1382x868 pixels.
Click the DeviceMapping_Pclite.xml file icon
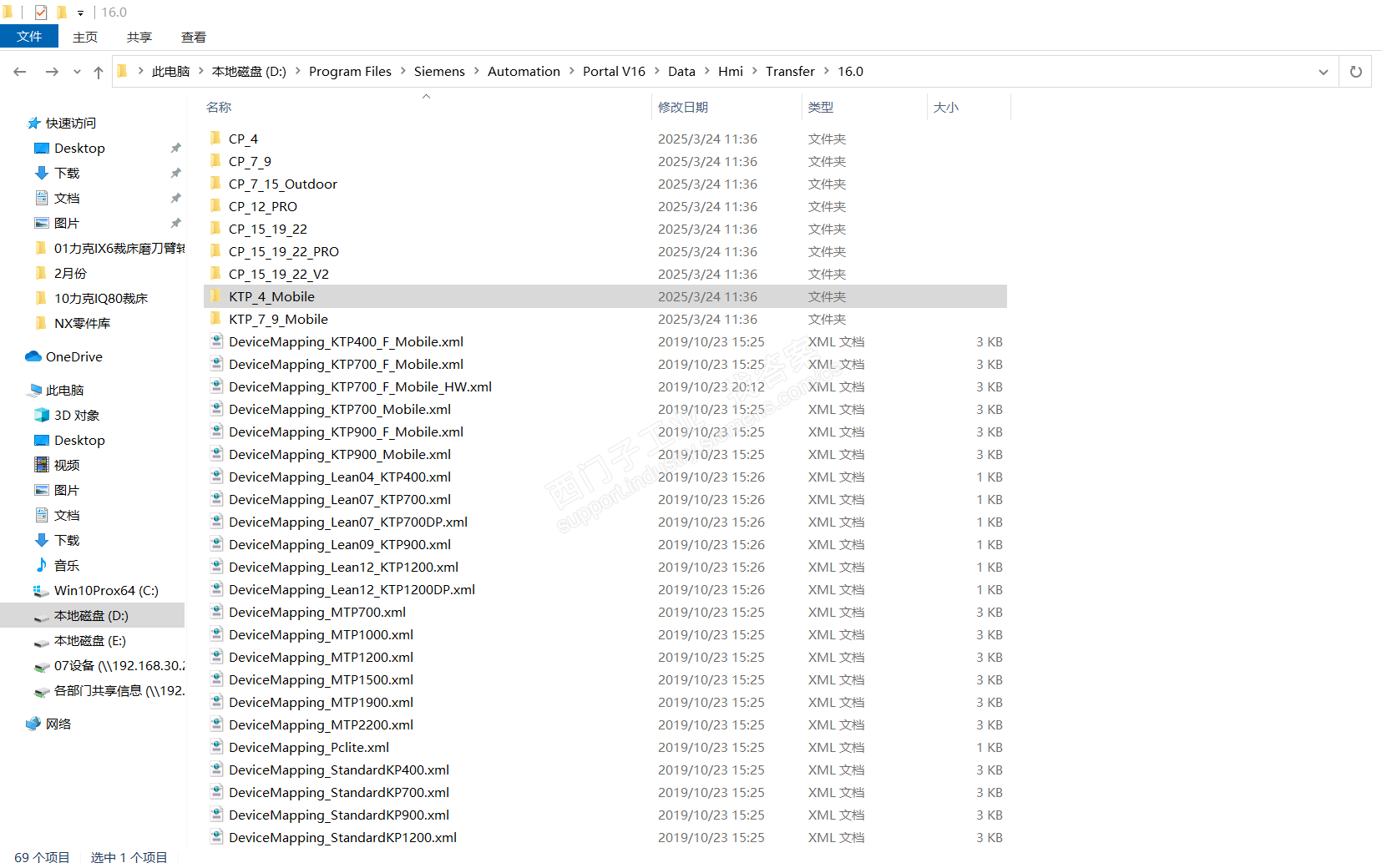(x=216, y=747)
